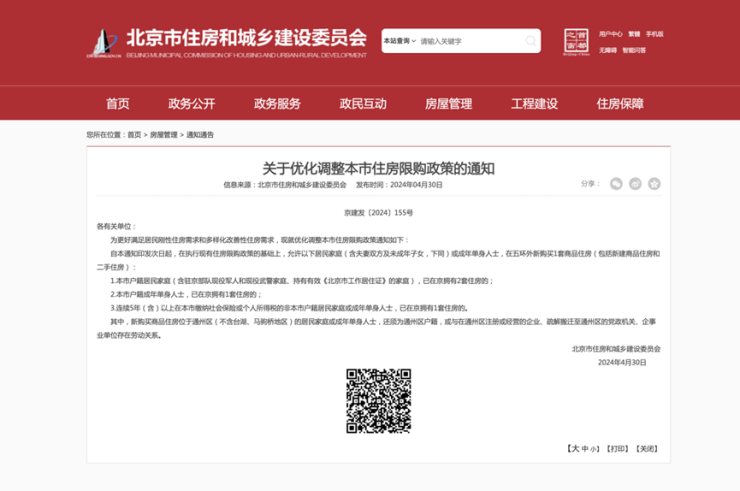Viewport: 740px width, 491px height.
Task: Share article via WeChat icon
Action: 617,184
